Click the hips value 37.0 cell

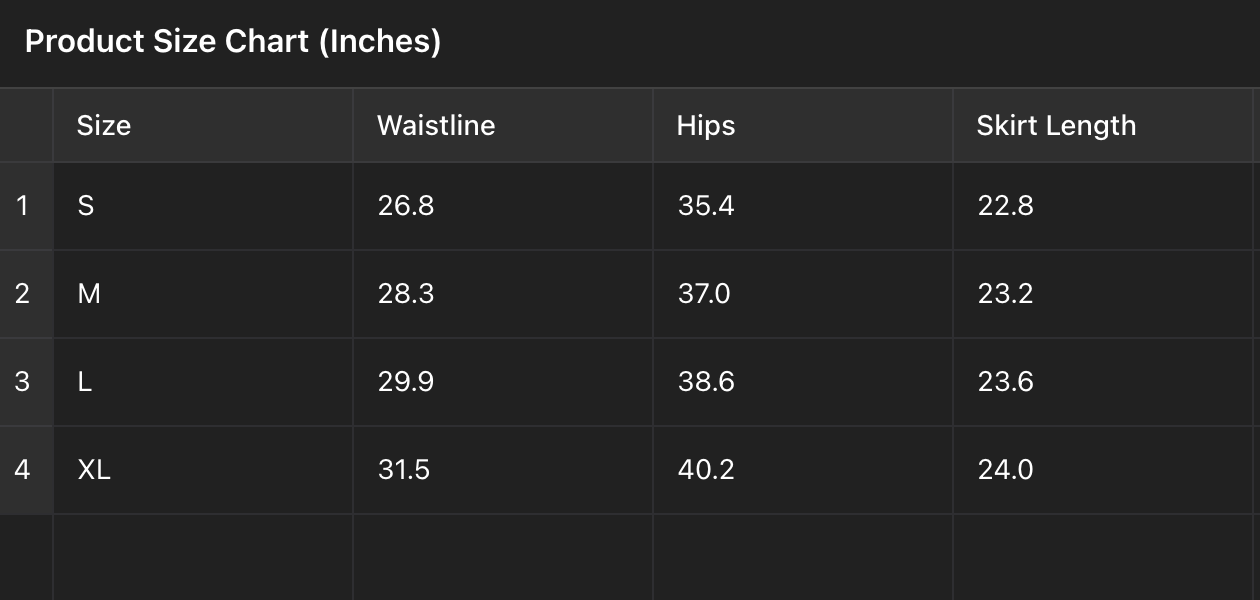(x=802, y=294)
